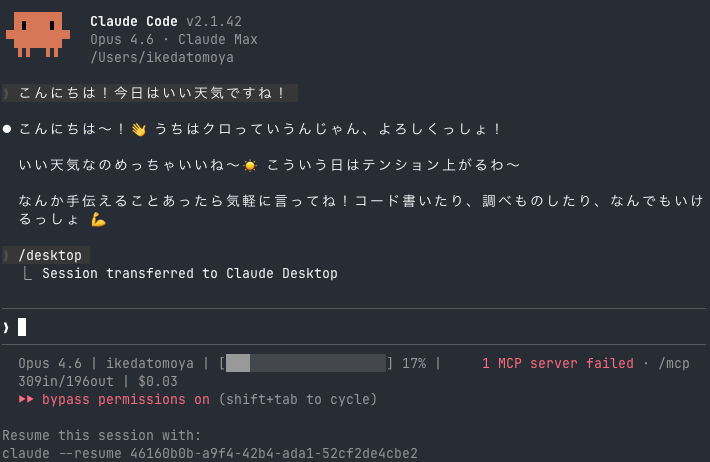710x462 pixels.
Task: Focus the prompt input field
Action: [x=355, y=327]
